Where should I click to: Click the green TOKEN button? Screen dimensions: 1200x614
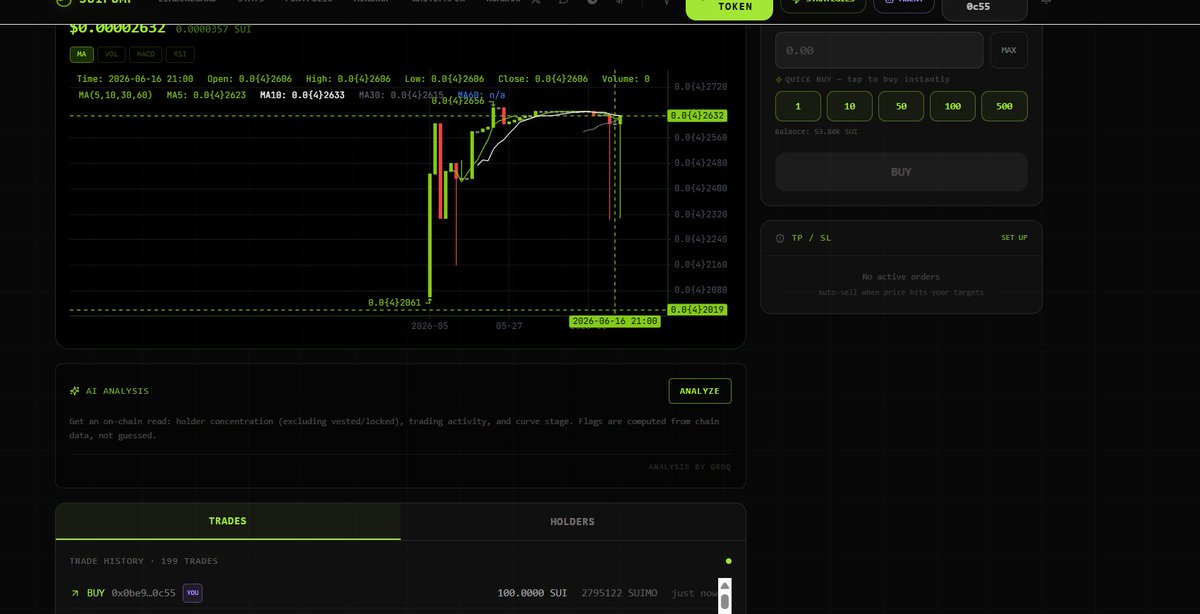(729, 6)
